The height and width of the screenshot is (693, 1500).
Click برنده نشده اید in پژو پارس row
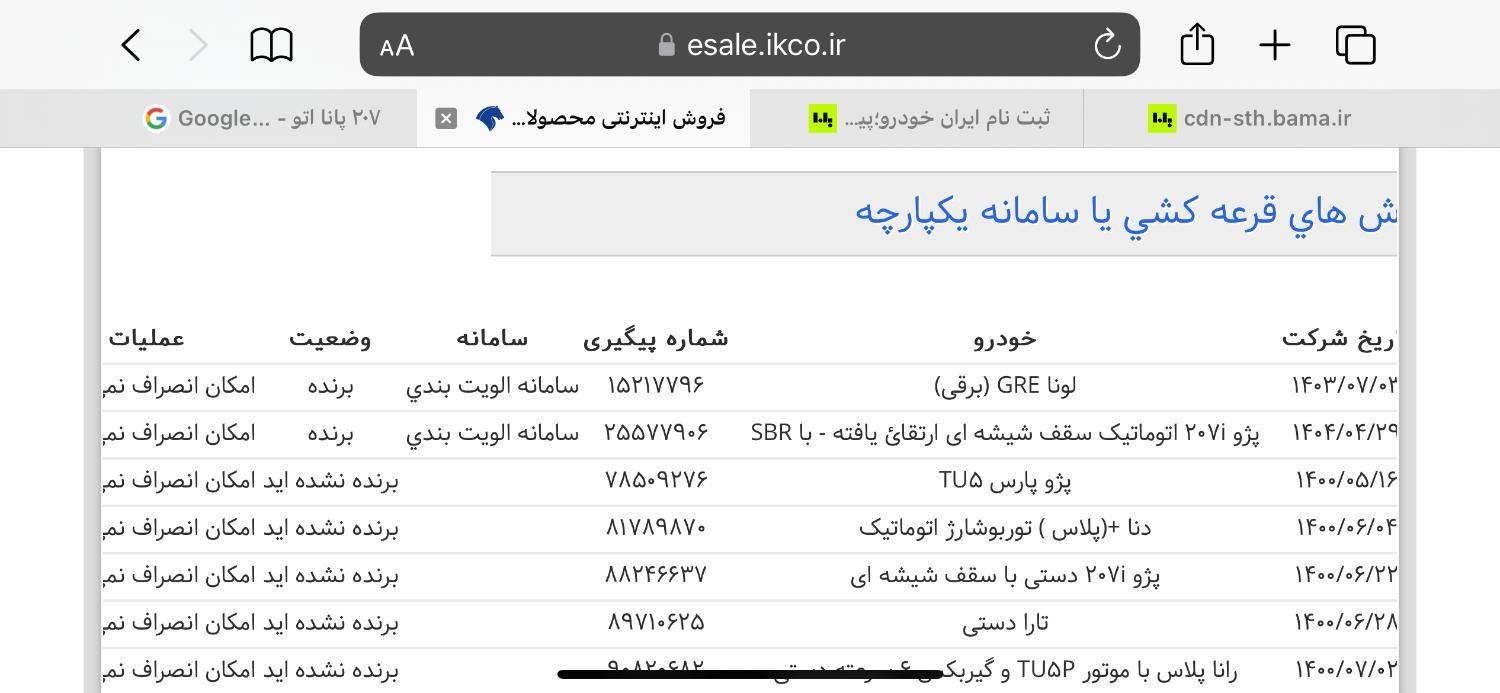(x=330, y=480)
